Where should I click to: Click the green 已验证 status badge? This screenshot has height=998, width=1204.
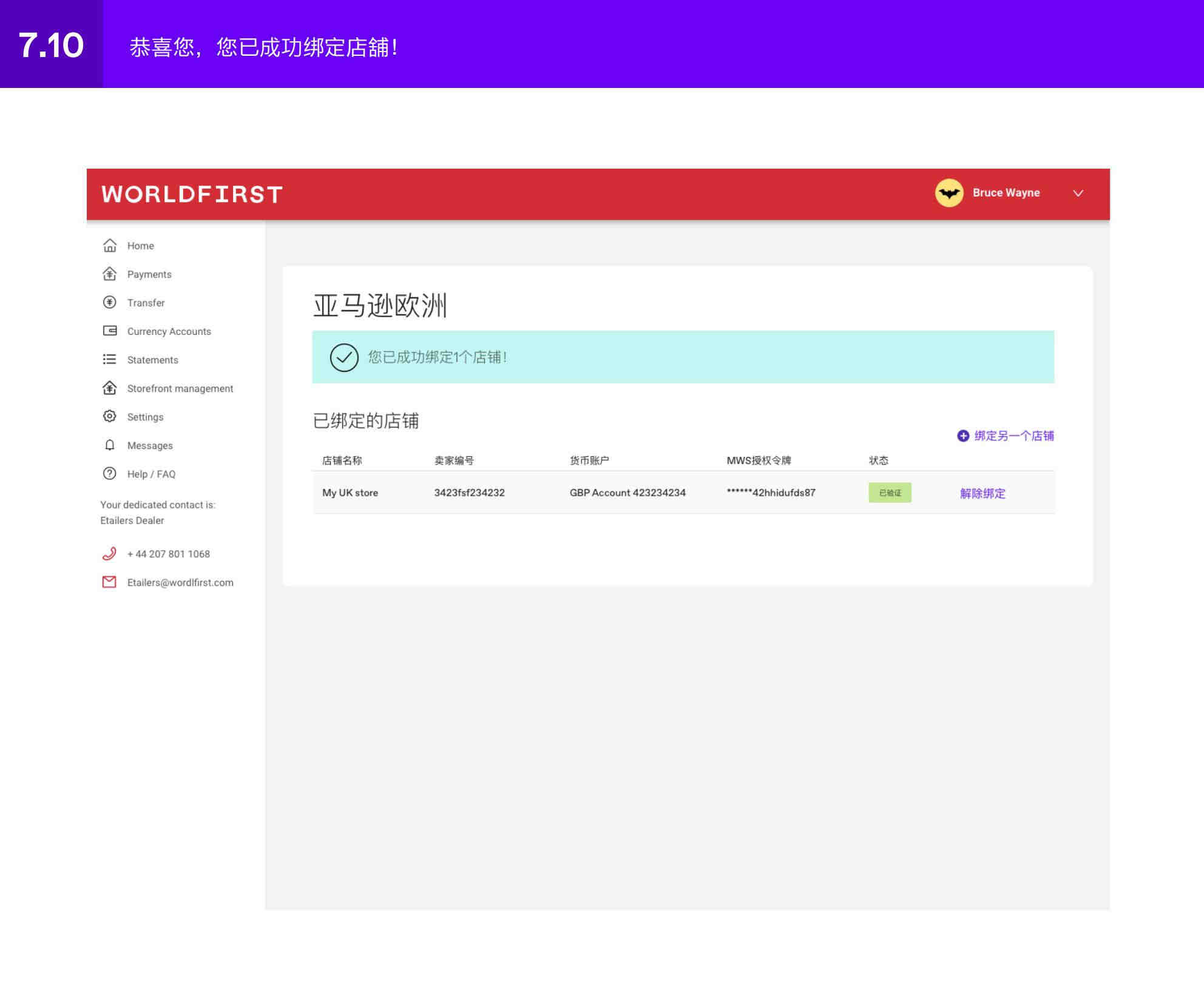point(890,493)
